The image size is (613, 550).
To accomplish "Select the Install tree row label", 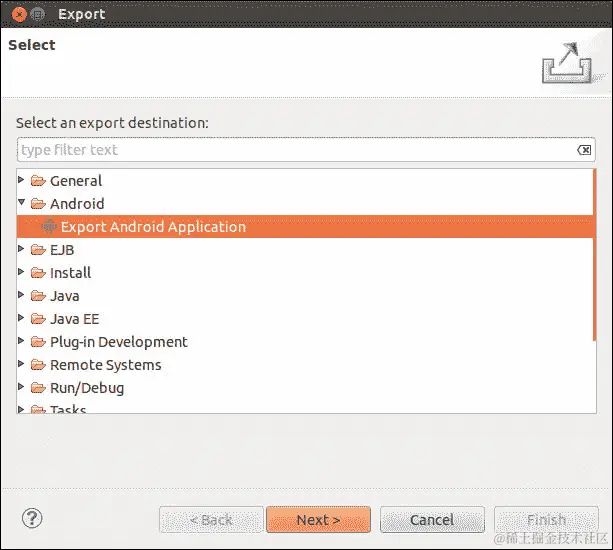I will [x=70, y=273].
